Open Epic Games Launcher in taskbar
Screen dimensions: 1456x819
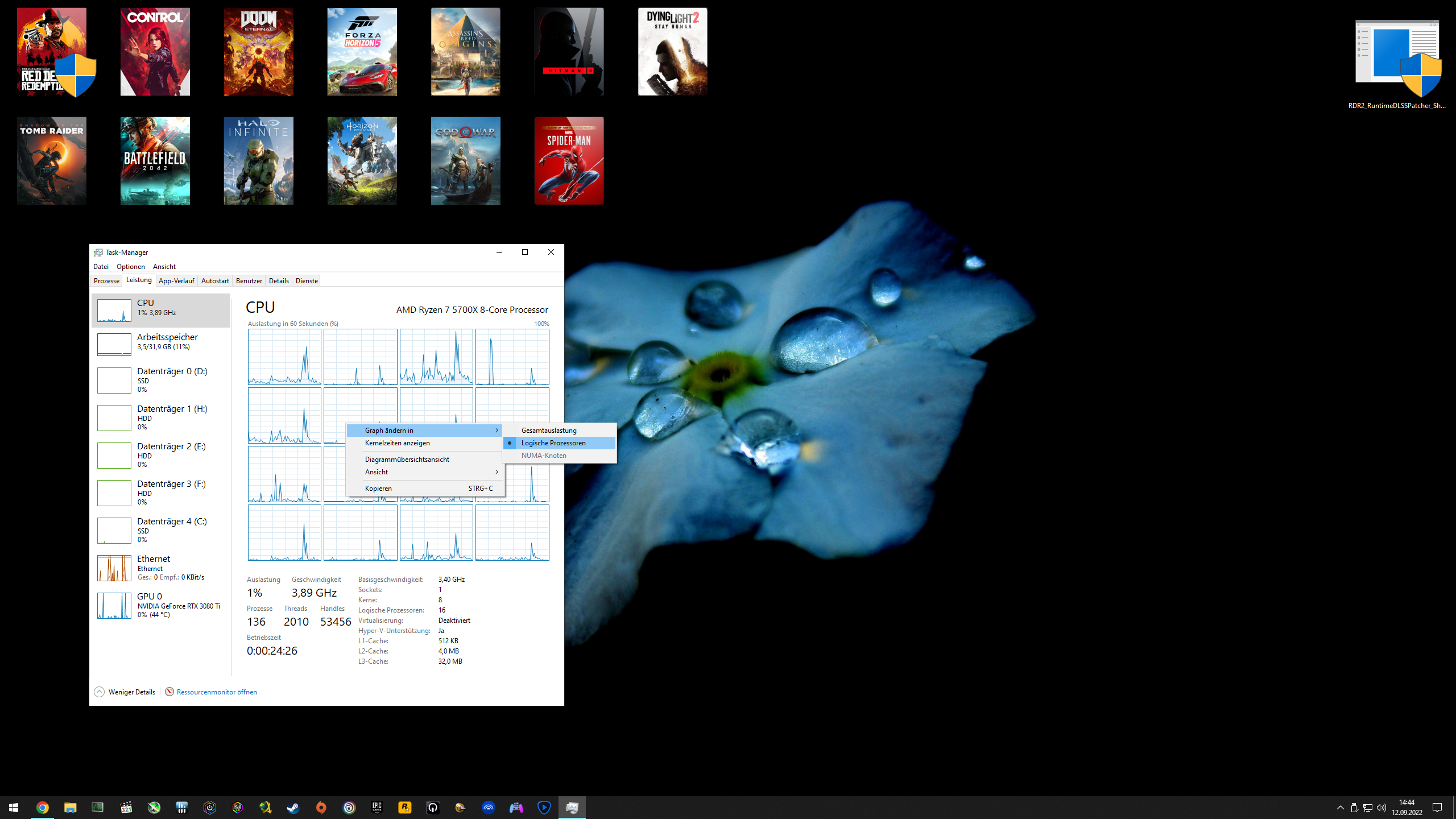click(x=377, y=807)
